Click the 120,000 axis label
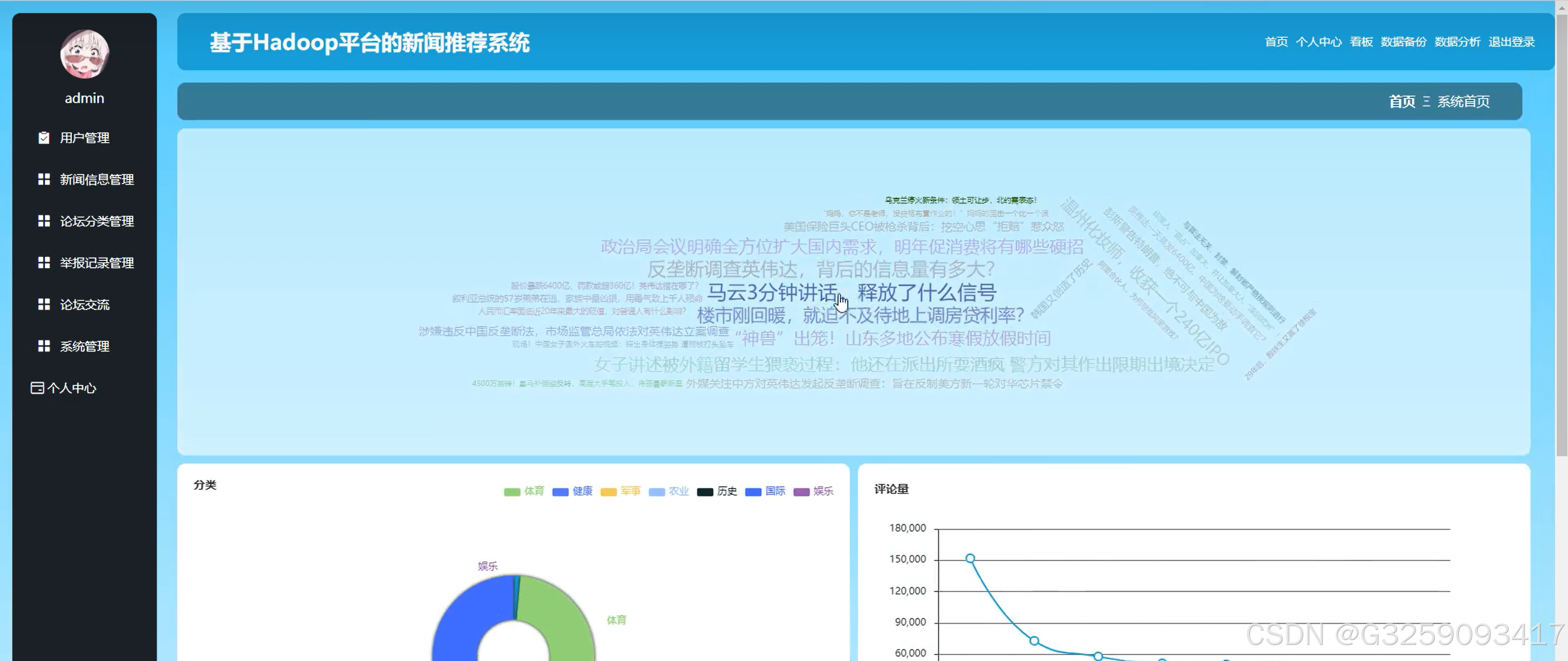Image resolution: width=1568 pixels, height=661 pixels. click(x=907, y=591)
